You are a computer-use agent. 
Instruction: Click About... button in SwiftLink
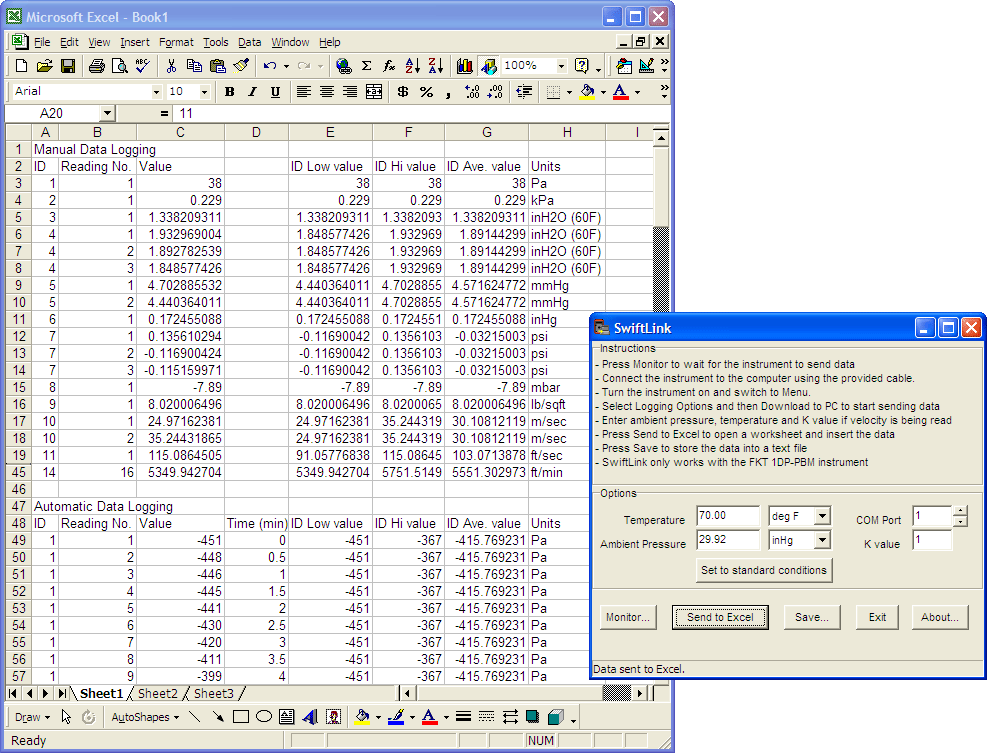pyautogui.click(x=940, y=617)
